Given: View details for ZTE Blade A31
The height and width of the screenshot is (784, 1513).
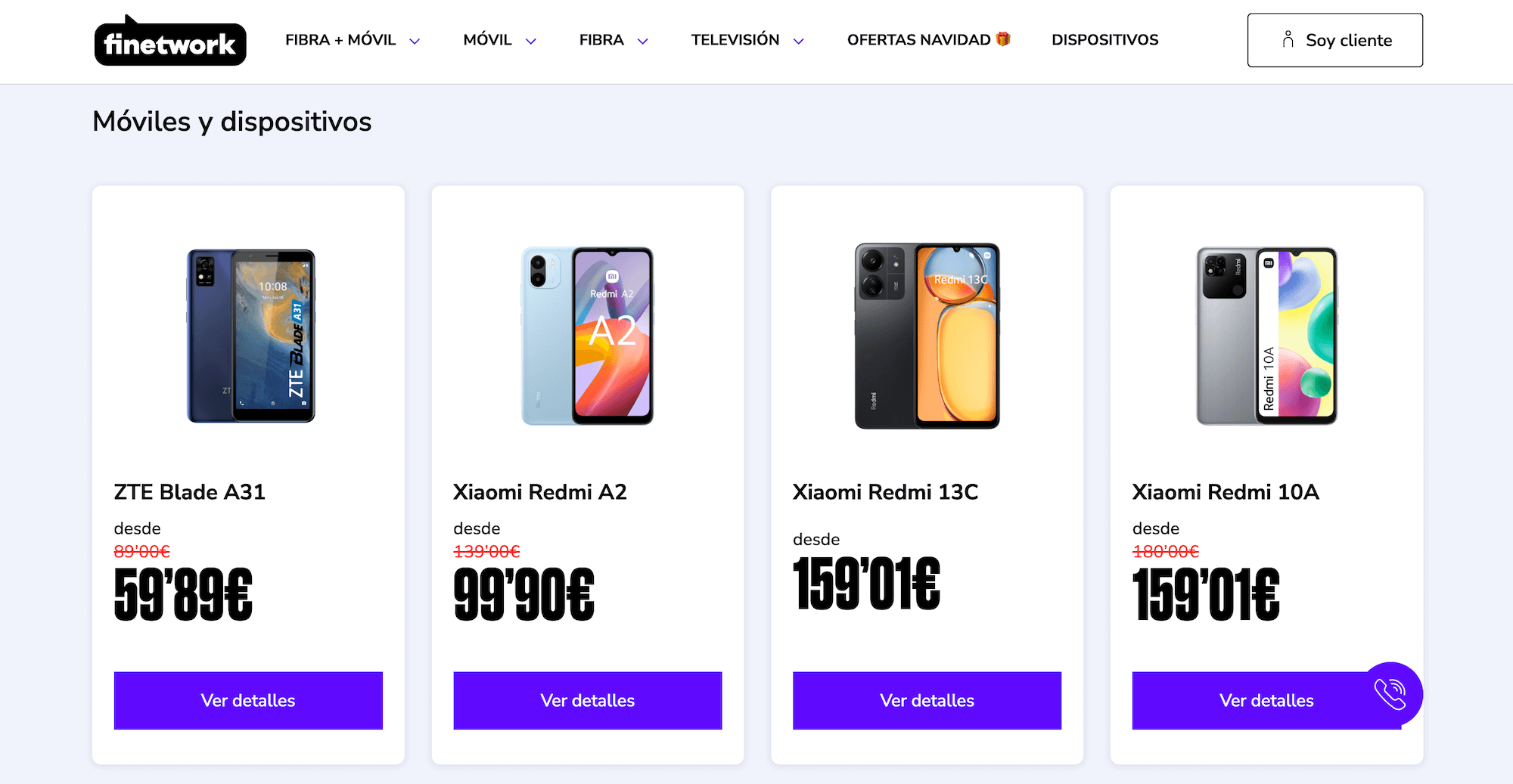Looking at the screenshot, I should click(x=248, y=700).
